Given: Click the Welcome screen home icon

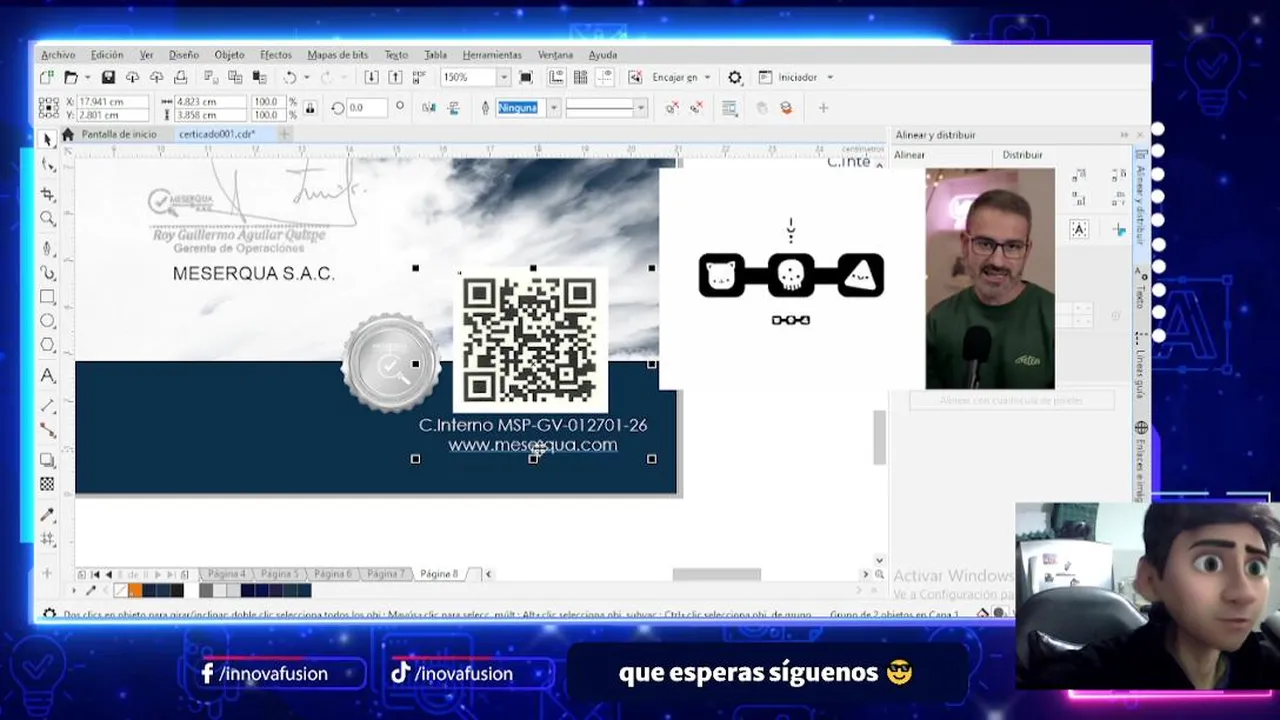Looking at the screenshot, I should pos(68,134).
